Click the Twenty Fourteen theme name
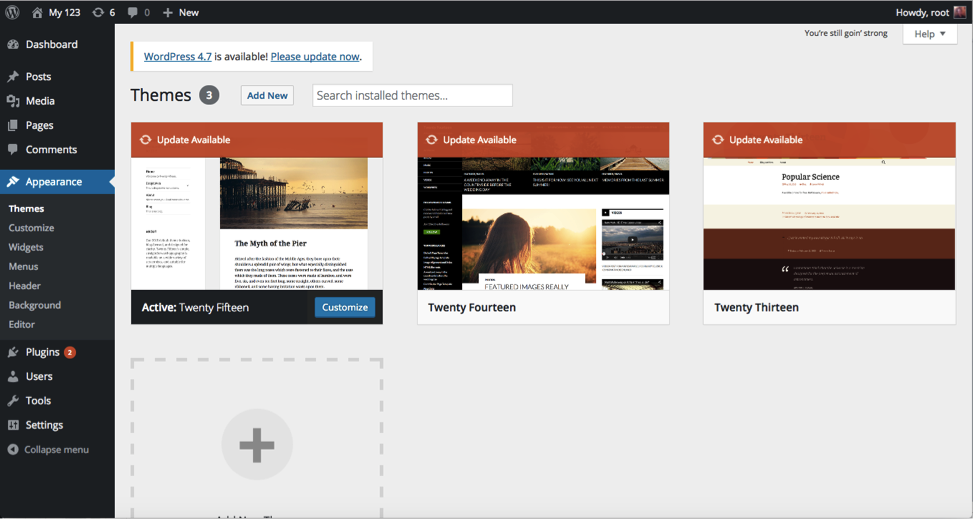Screen dimensions: 973x519 click(472, 307)
